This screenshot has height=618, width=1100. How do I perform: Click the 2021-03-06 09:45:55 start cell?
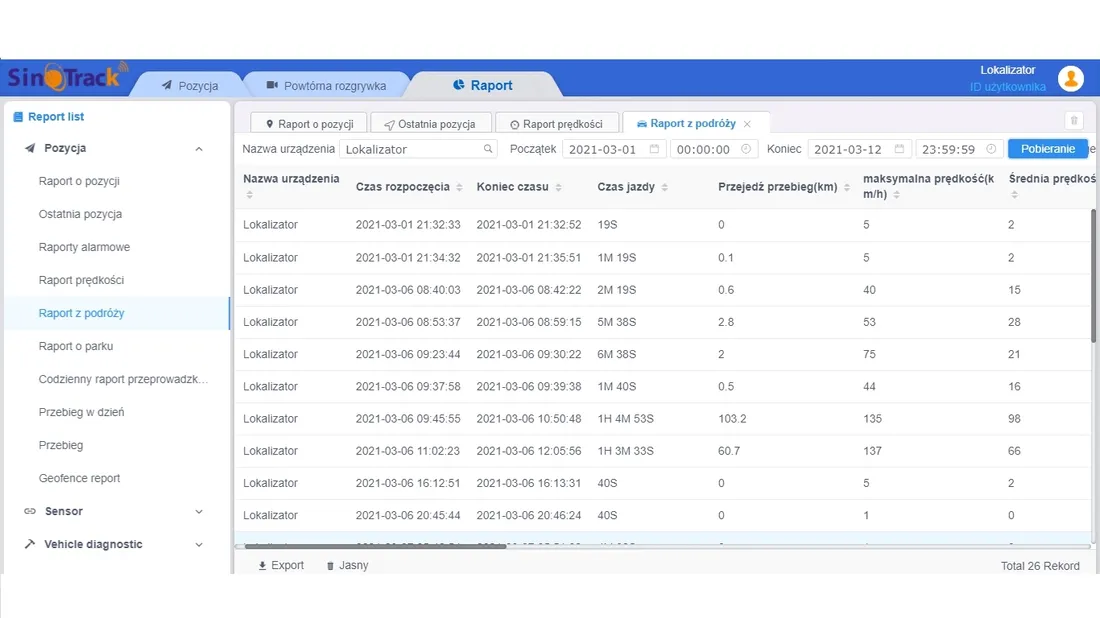tap(408, 419)
